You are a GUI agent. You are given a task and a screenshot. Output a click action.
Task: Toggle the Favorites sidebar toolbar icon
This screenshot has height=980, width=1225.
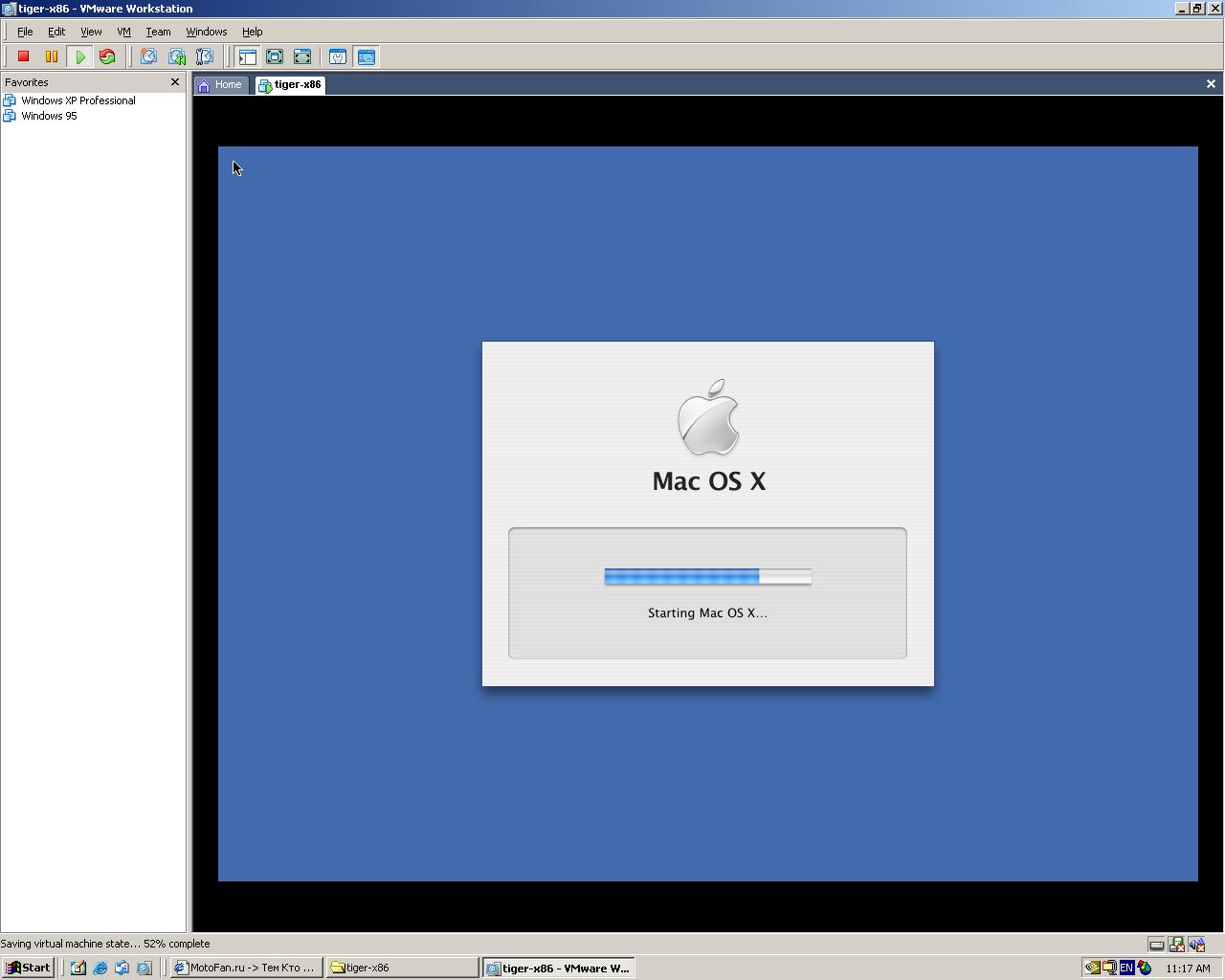point(247,57)
